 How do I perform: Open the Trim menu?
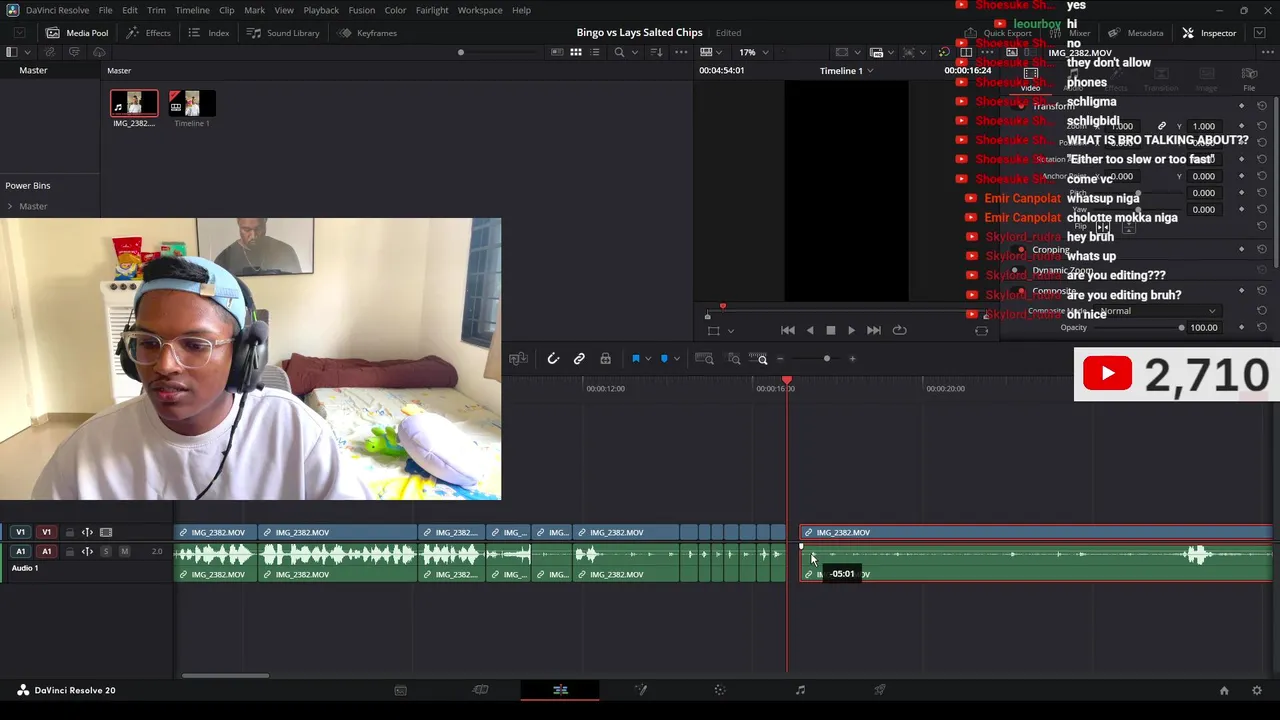point(156,10)
